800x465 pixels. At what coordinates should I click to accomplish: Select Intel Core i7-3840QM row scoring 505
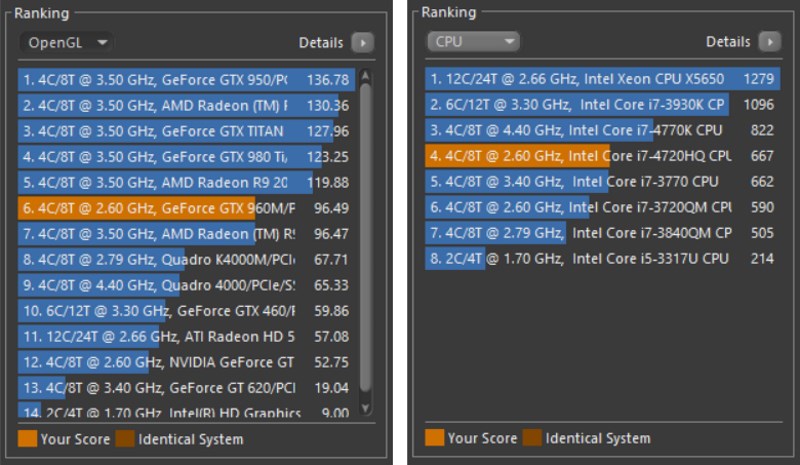[x=603, y=233]
